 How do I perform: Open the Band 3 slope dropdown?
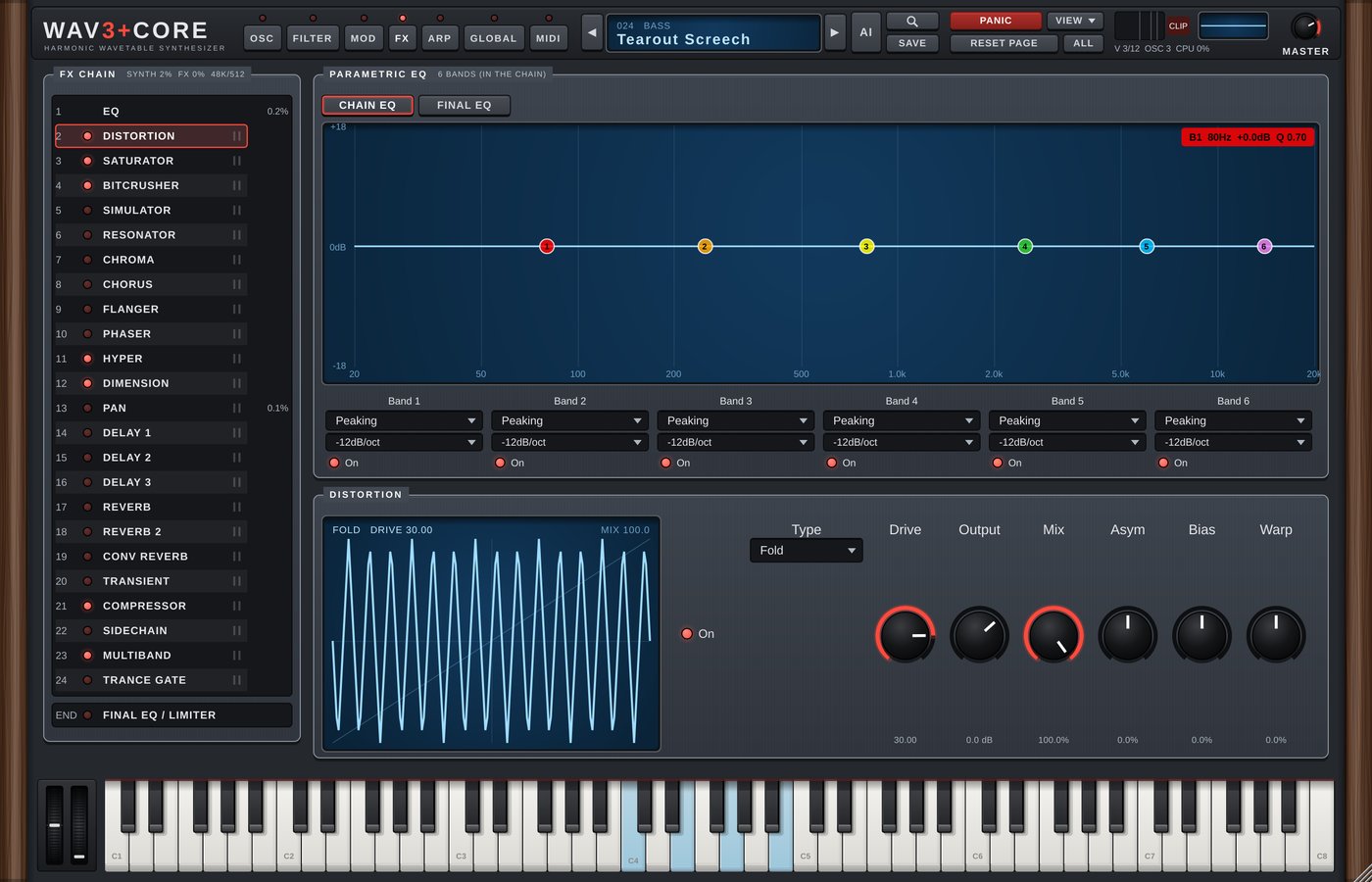(x=735, y=442)
